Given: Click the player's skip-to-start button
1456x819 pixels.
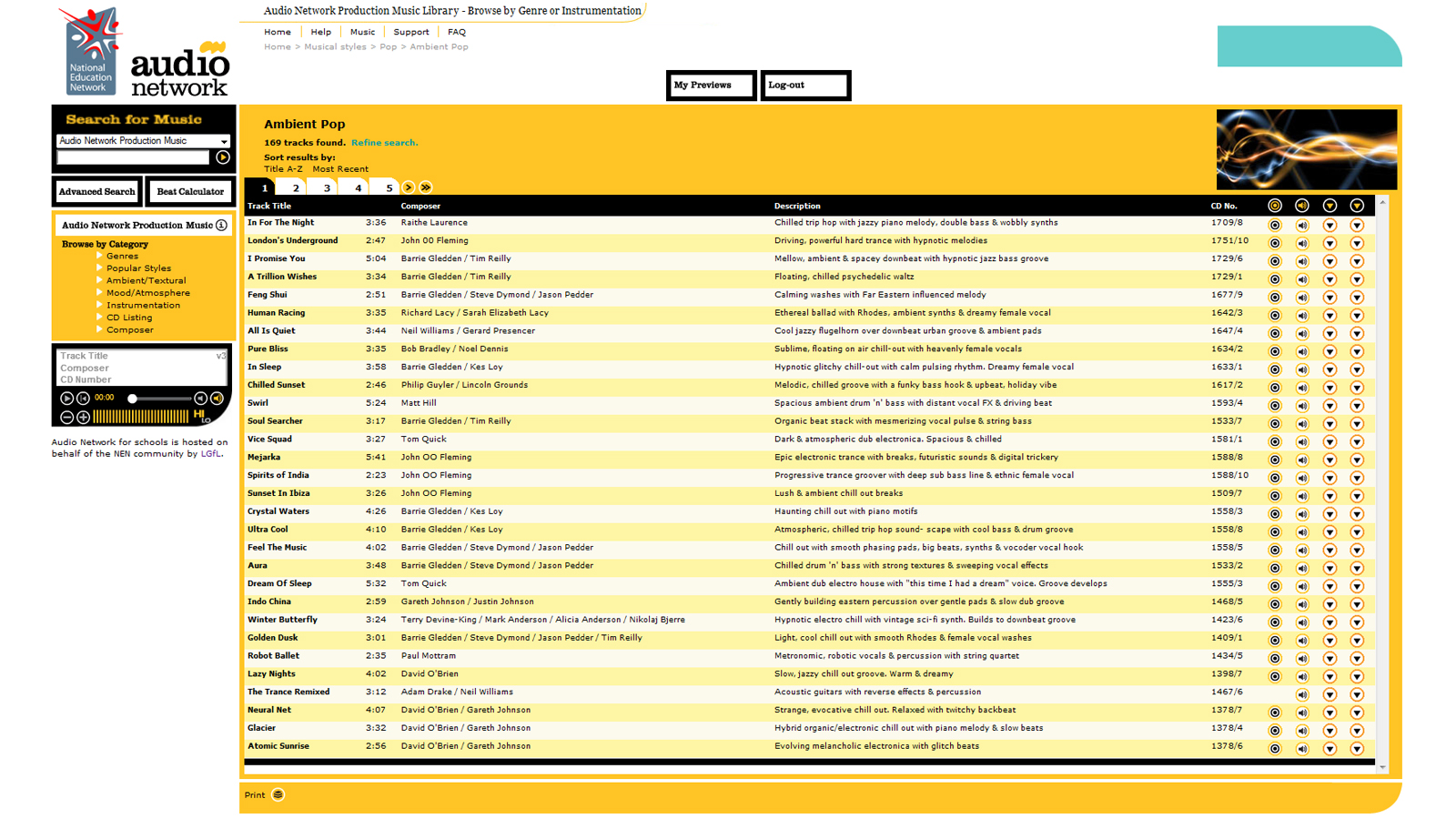Looking at the screenshot, I should [x=83, y=399].
